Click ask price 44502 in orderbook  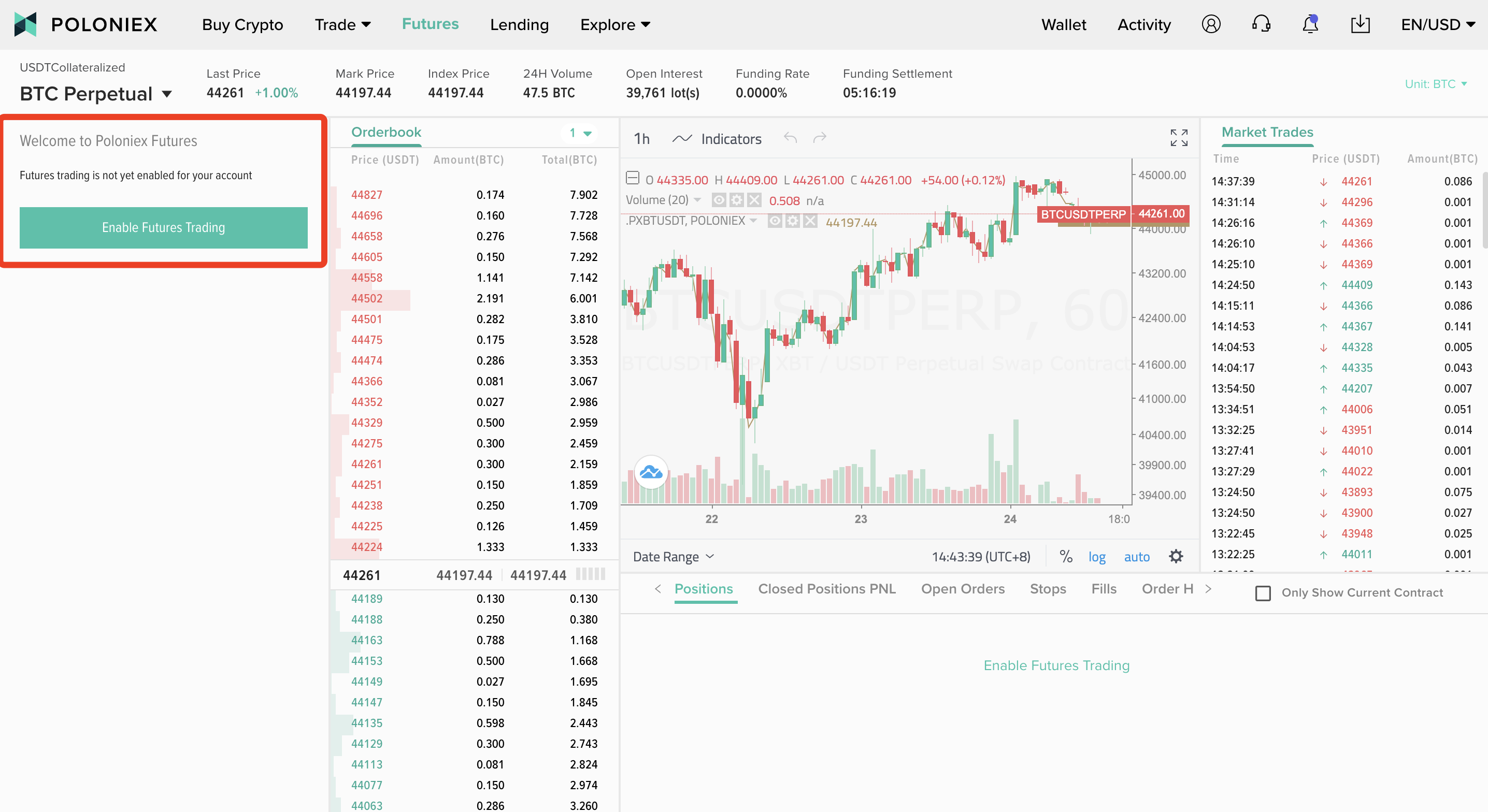tap(367, 299)
